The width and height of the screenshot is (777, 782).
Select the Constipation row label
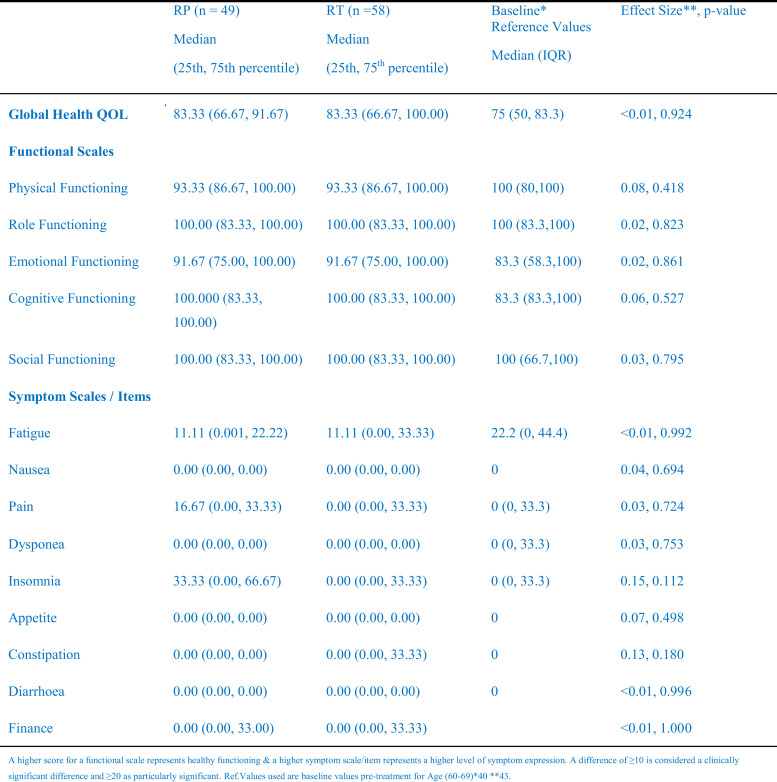(43, 654)
